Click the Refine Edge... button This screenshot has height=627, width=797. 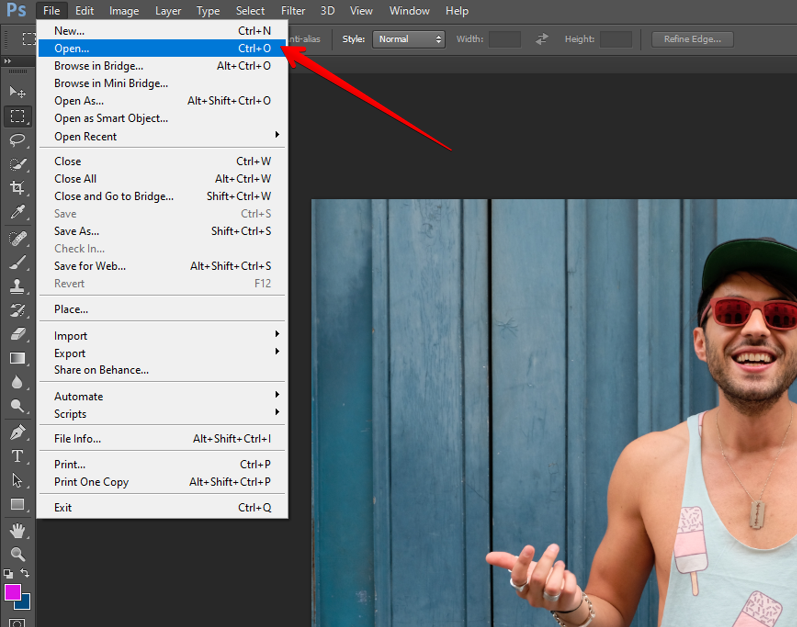click(692, 39)
